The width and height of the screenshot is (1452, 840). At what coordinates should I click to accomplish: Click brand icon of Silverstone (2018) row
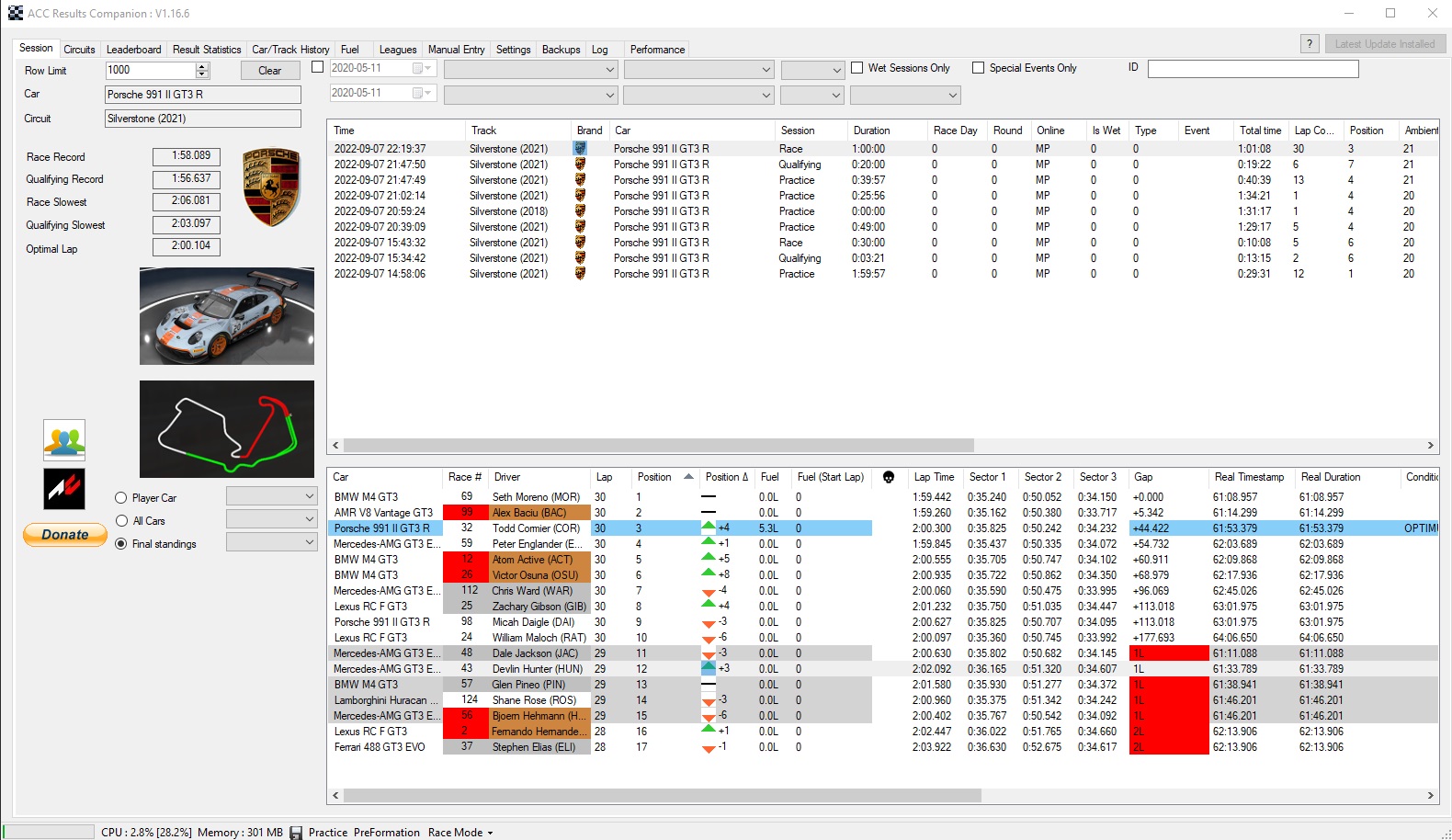click(580, 210)
